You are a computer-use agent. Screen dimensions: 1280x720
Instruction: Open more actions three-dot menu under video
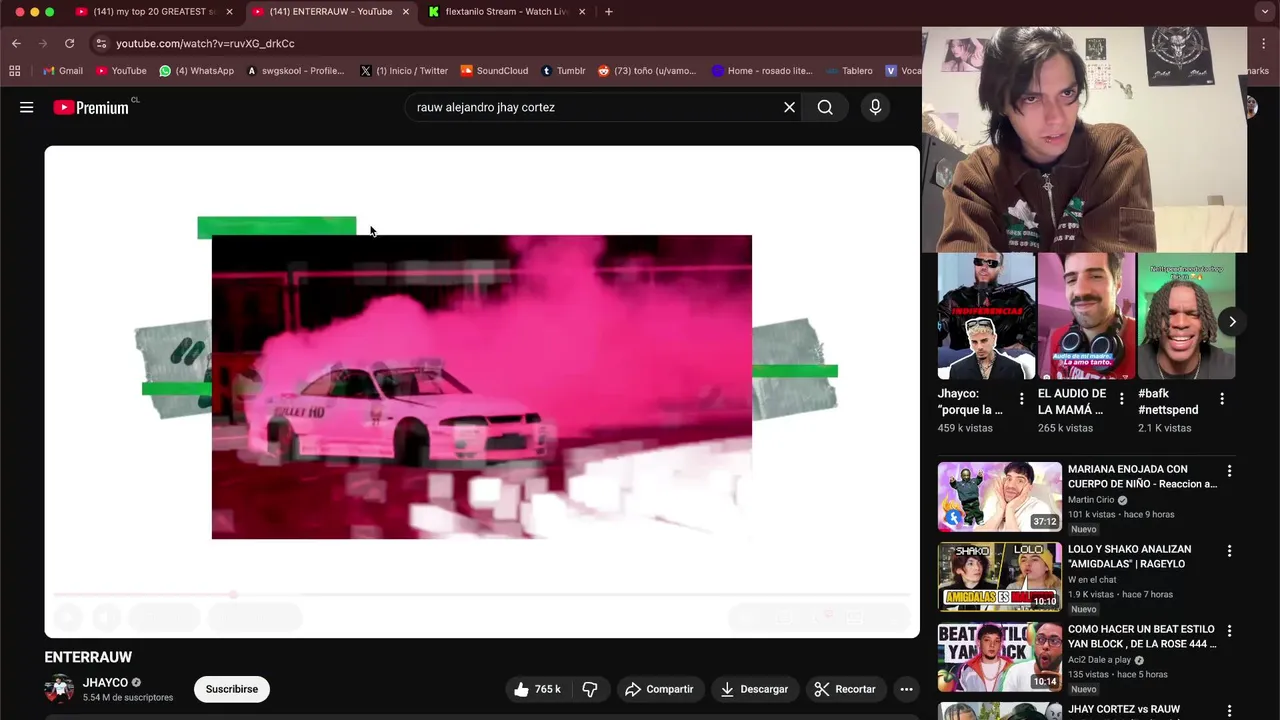(906, 689)
